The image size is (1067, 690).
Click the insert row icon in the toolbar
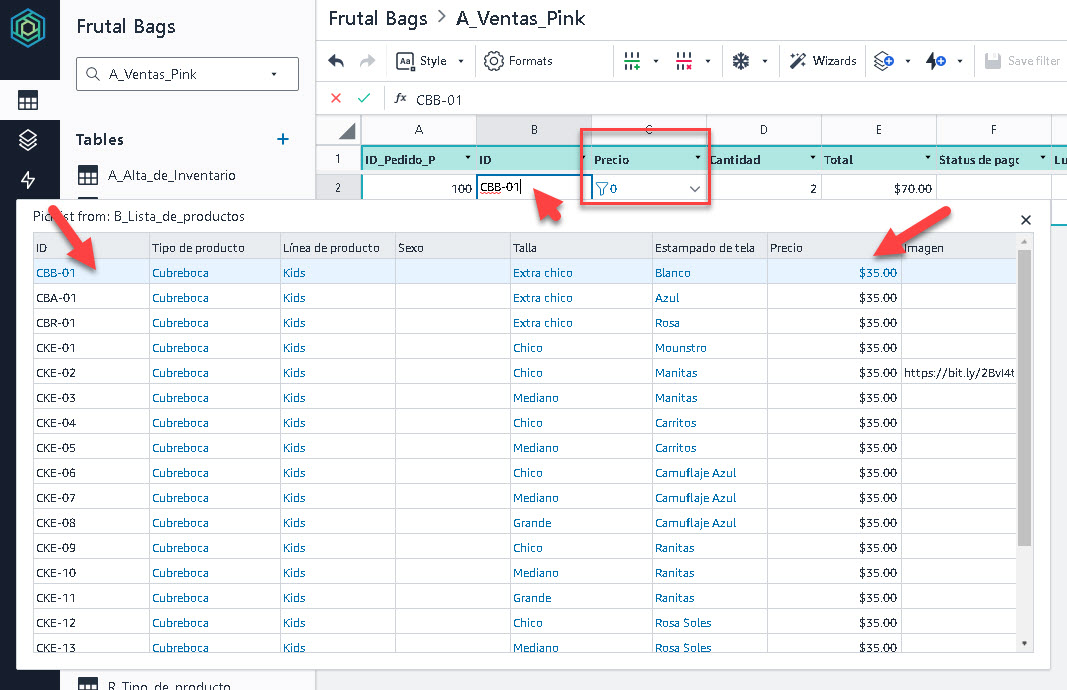[x=632, y=61]
